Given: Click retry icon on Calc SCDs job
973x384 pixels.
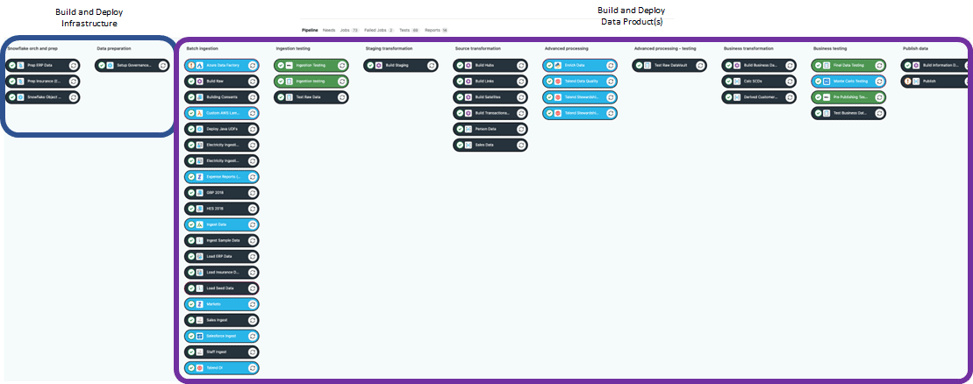Looking at the screenshot, I should tap(789, 81).
